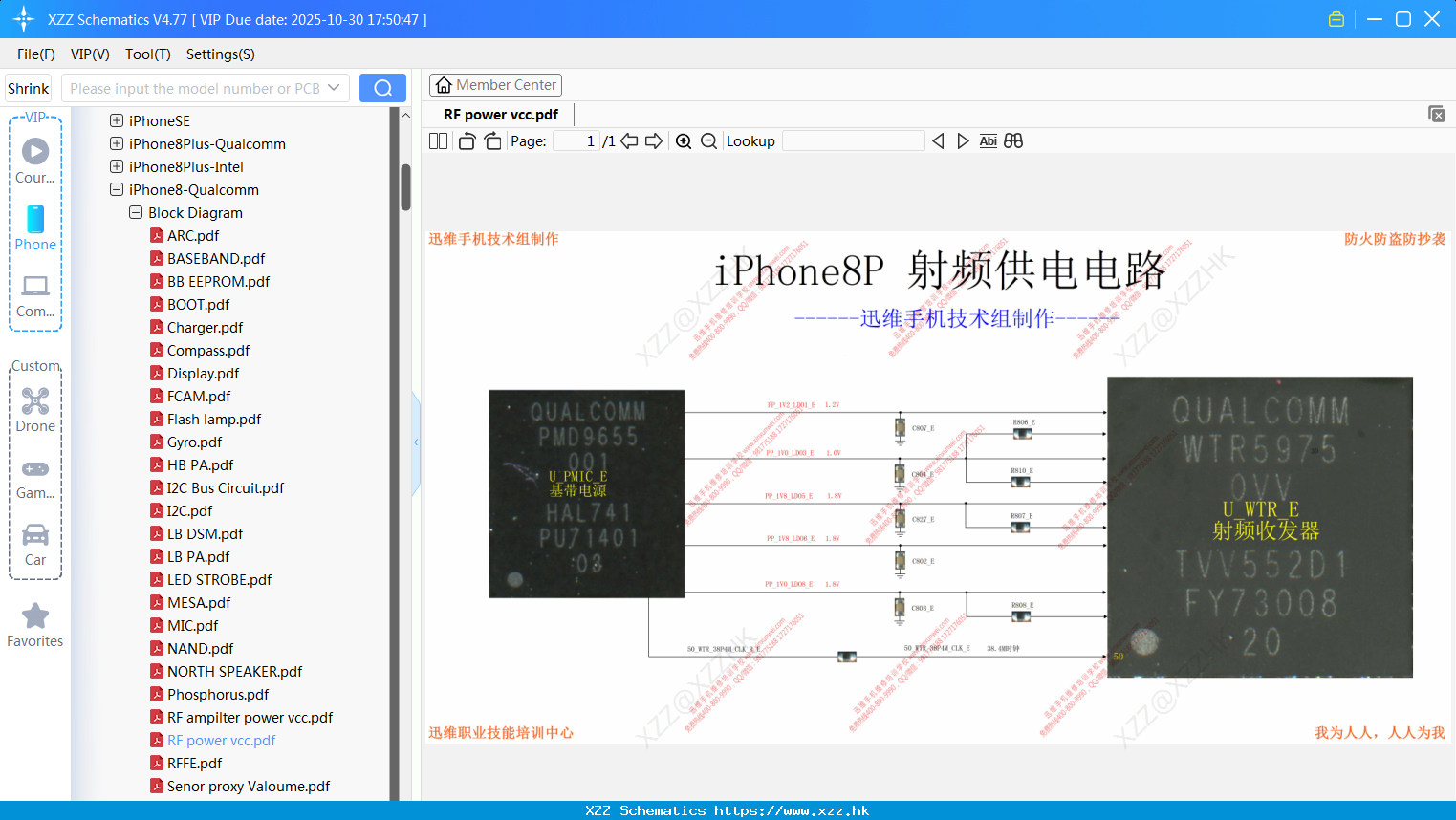Click the page number field

pos(576,140)
